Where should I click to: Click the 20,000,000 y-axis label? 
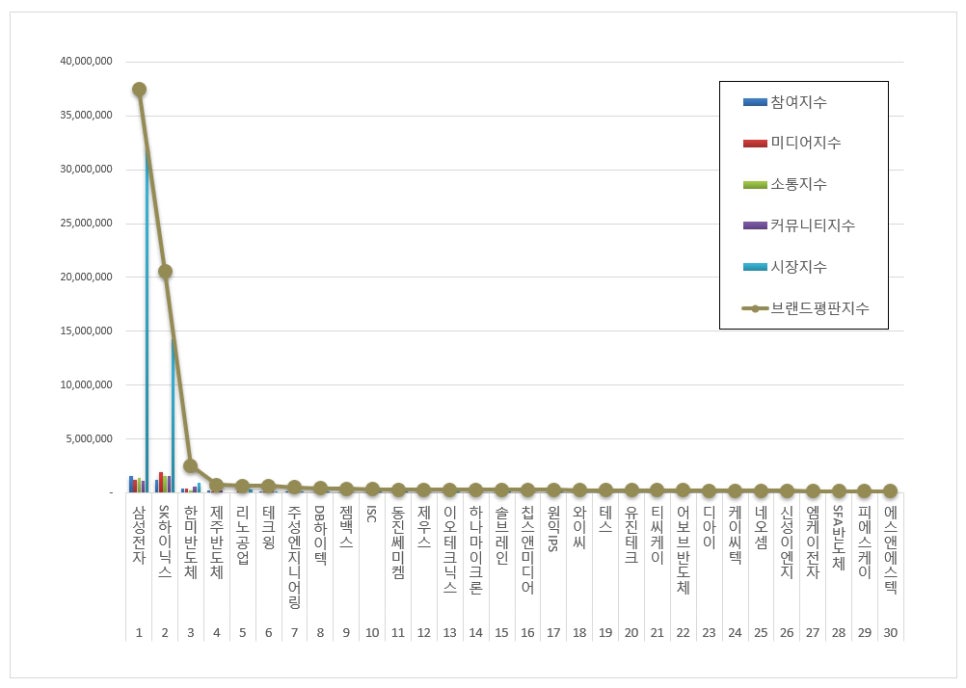(x=86, y=277)
